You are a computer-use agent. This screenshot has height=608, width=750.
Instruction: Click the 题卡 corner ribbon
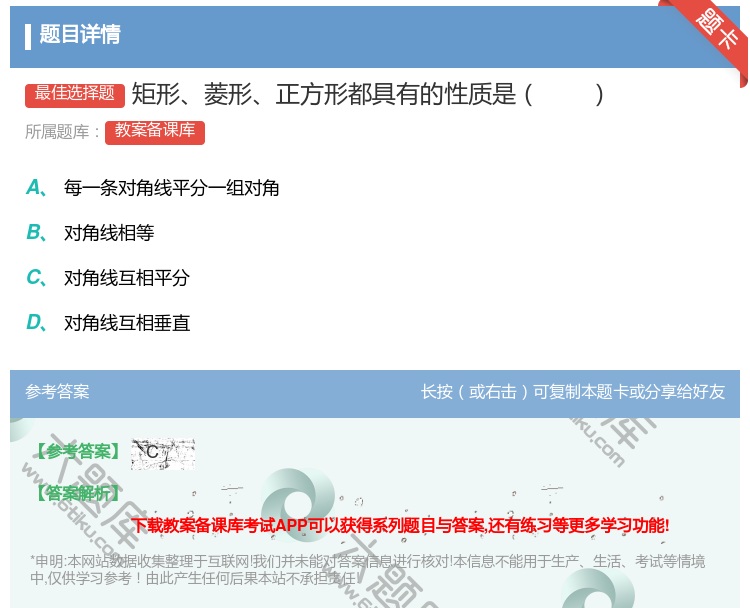pyautogui.click(x=712, y=36)
